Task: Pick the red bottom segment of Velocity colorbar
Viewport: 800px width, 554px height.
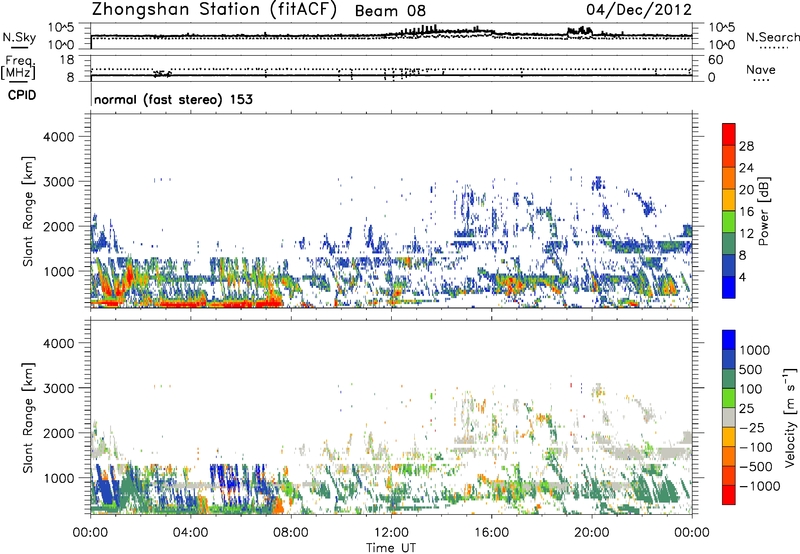Action: pos(729,495)
